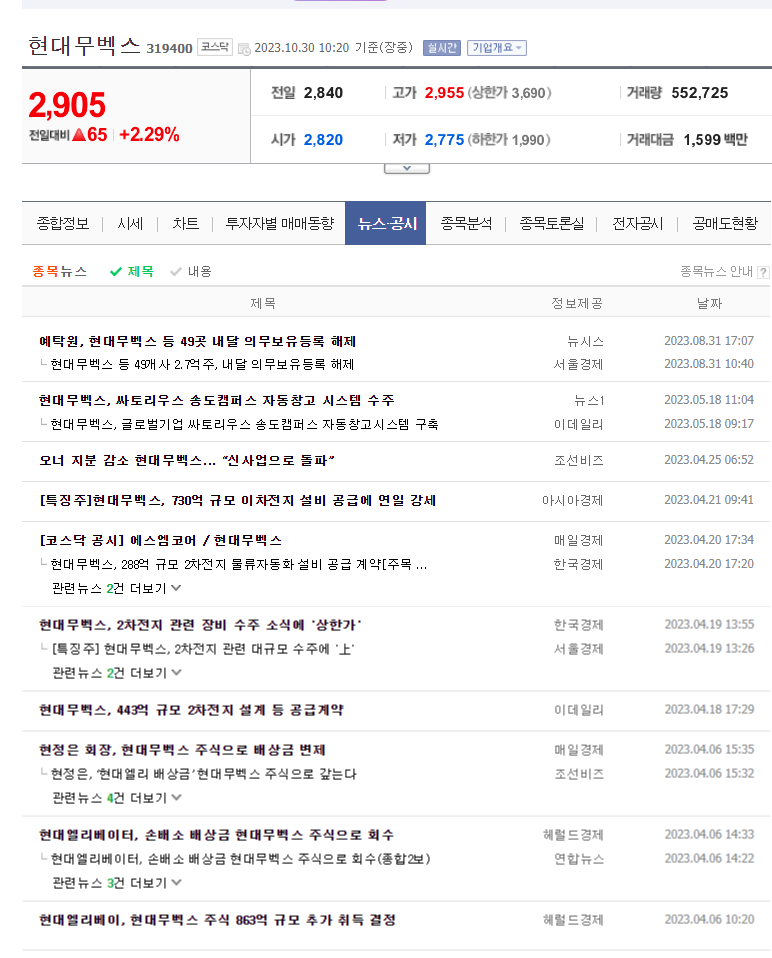Screen dimensions: 772x958
Task: Open the 기업개요 dropdown
Action: tap(497, 48)
